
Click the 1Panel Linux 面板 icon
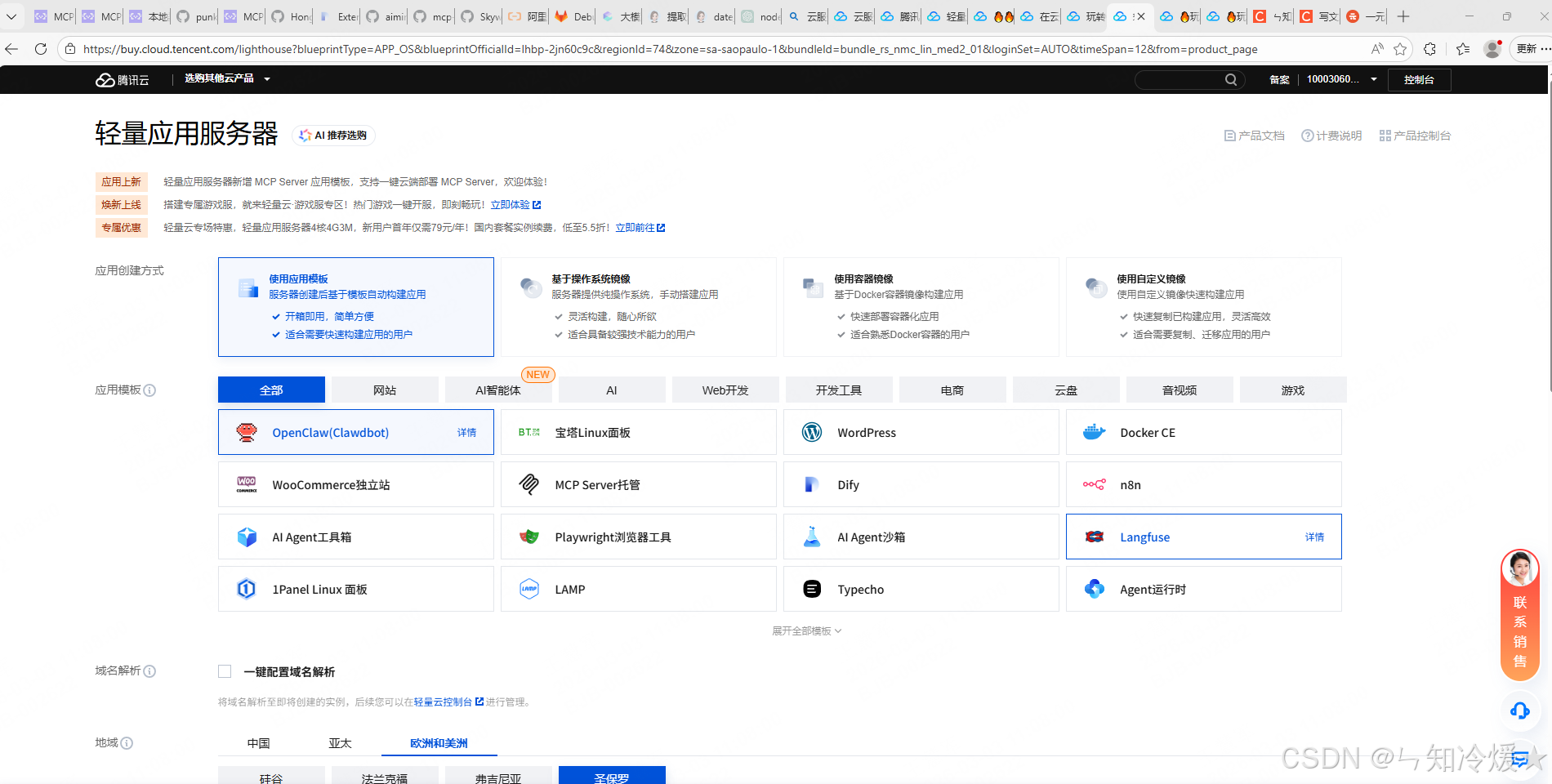point(247,589)
